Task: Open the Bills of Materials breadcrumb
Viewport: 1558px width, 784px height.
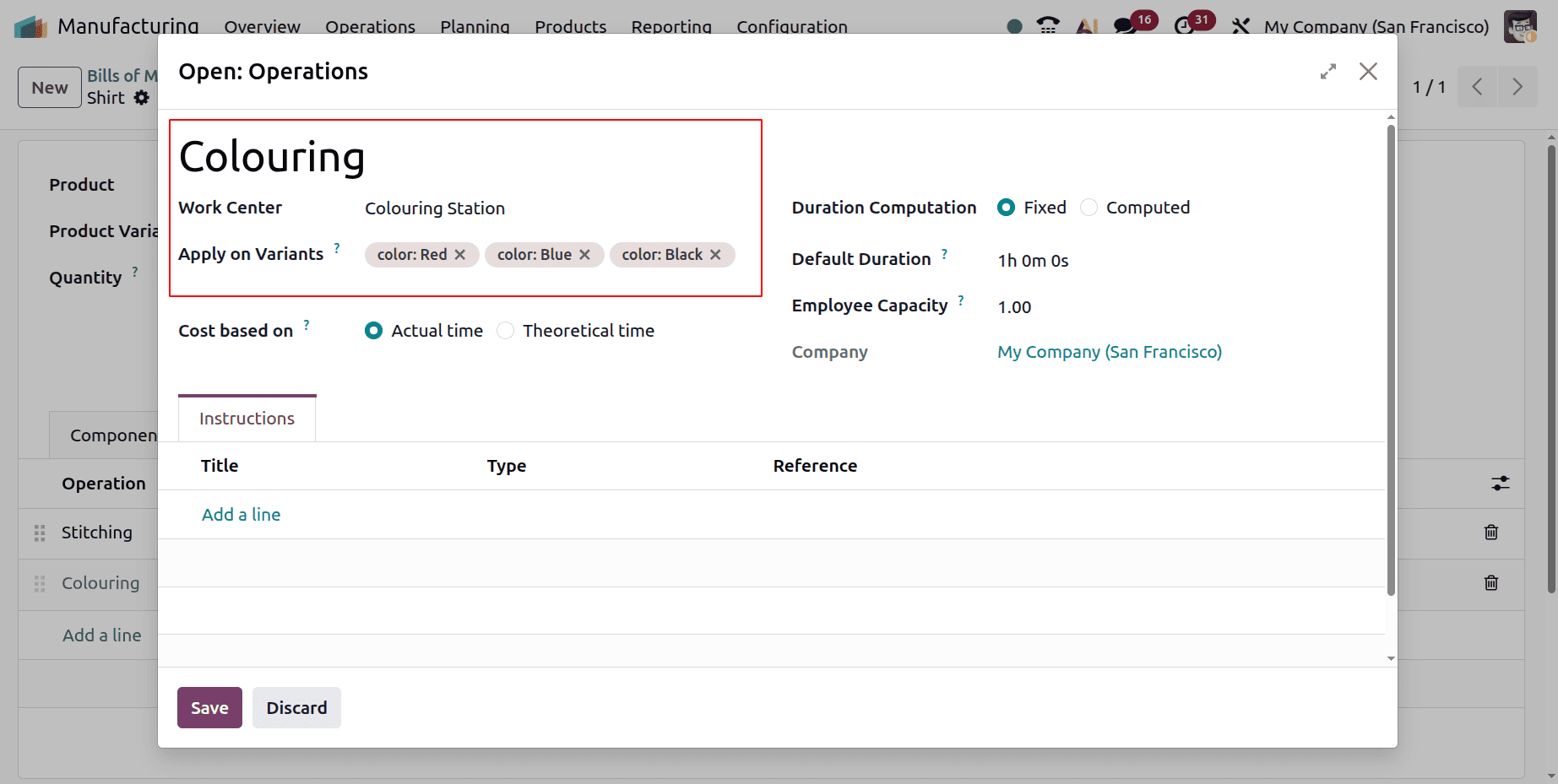Action: point(122,76)
